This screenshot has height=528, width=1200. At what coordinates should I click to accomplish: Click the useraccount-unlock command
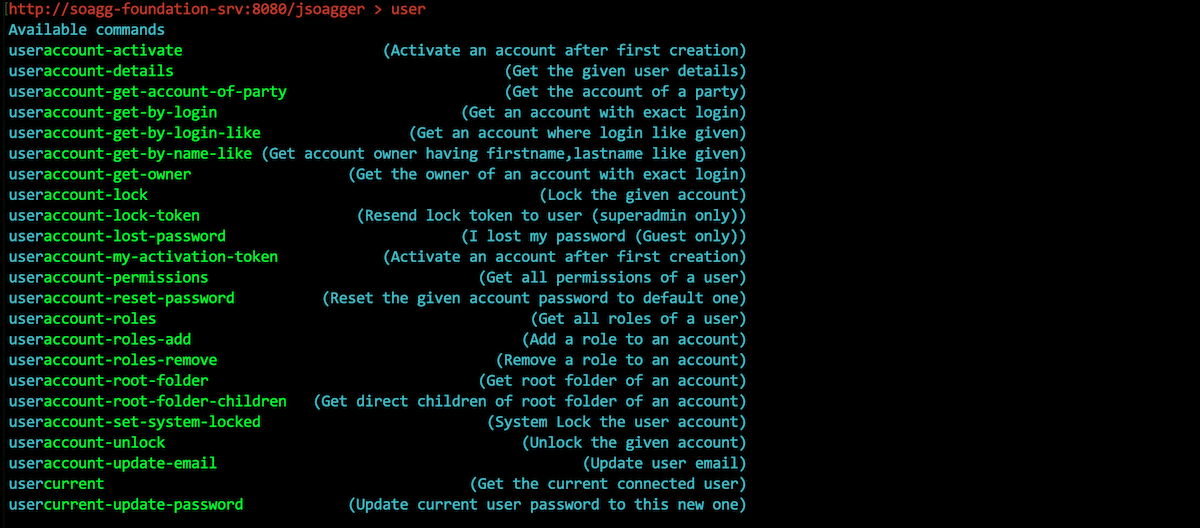(87, 442)
